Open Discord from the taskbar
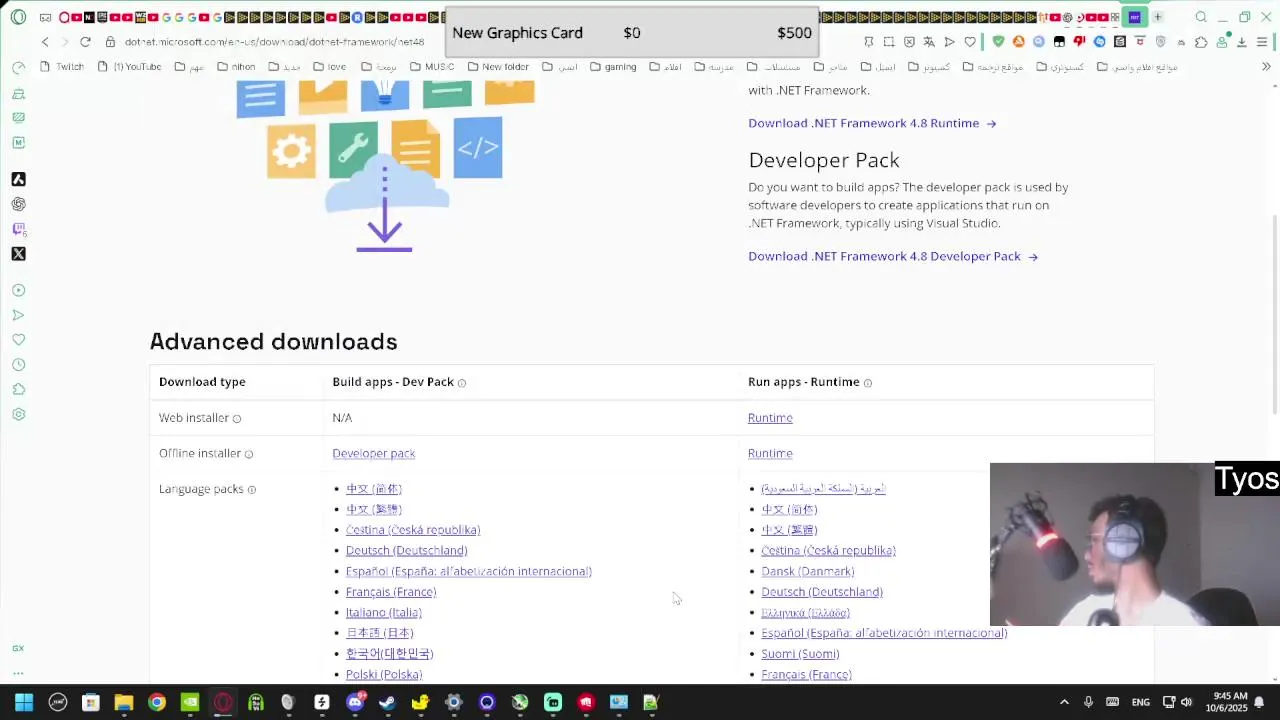Image resolution: width=1280 pixels, height=720 pixels. click(x=354, y=702)
